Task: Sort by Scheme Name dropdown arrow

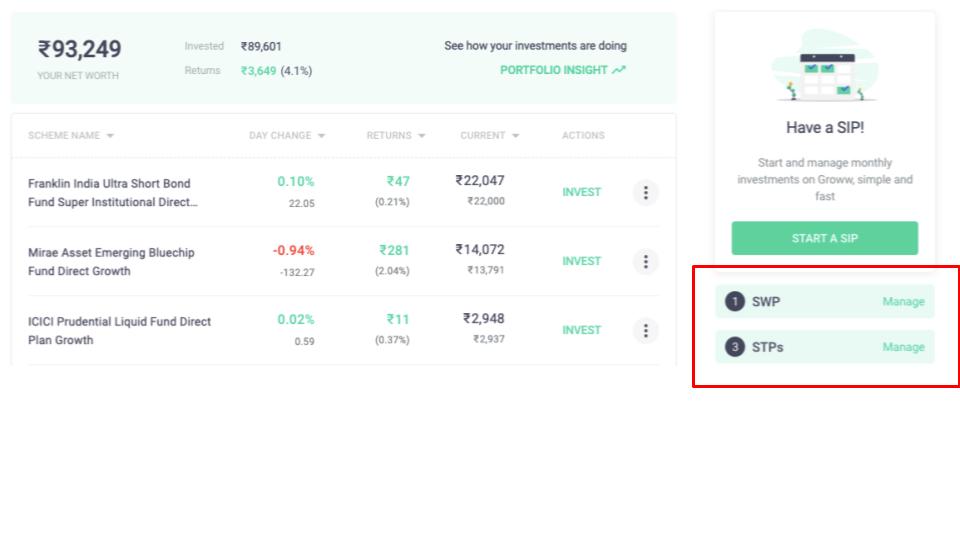Action: pos(110,136)
